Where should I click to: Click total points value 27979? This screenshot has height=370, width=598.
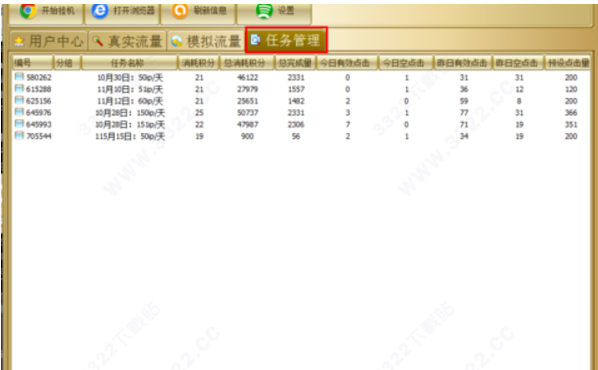click(x=248, y=89)
